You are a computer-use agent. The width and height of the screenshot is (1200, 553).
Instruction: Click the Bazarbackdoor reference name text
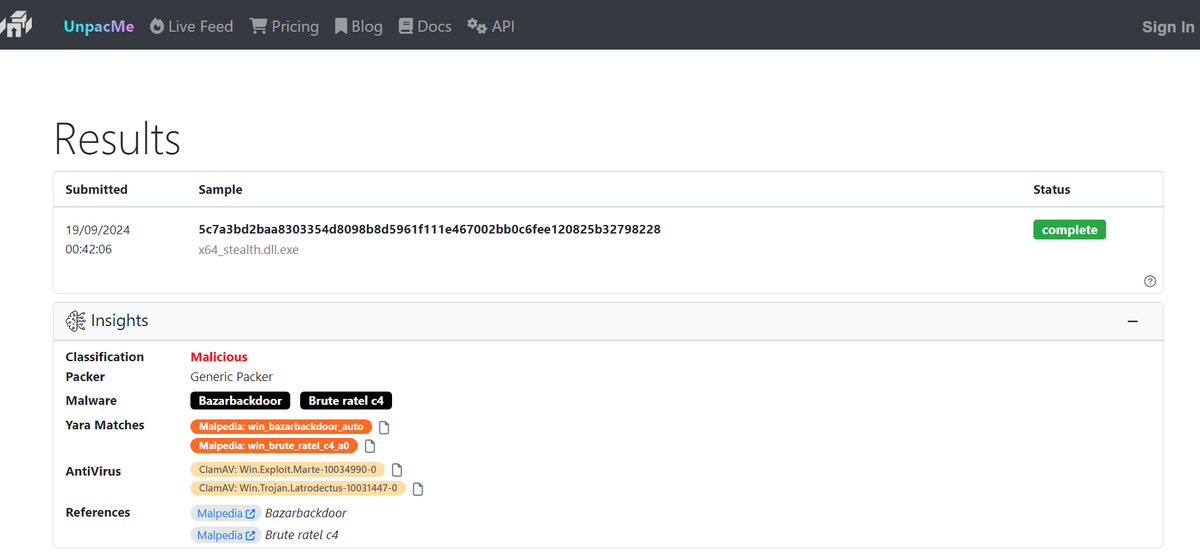[306, 513]
